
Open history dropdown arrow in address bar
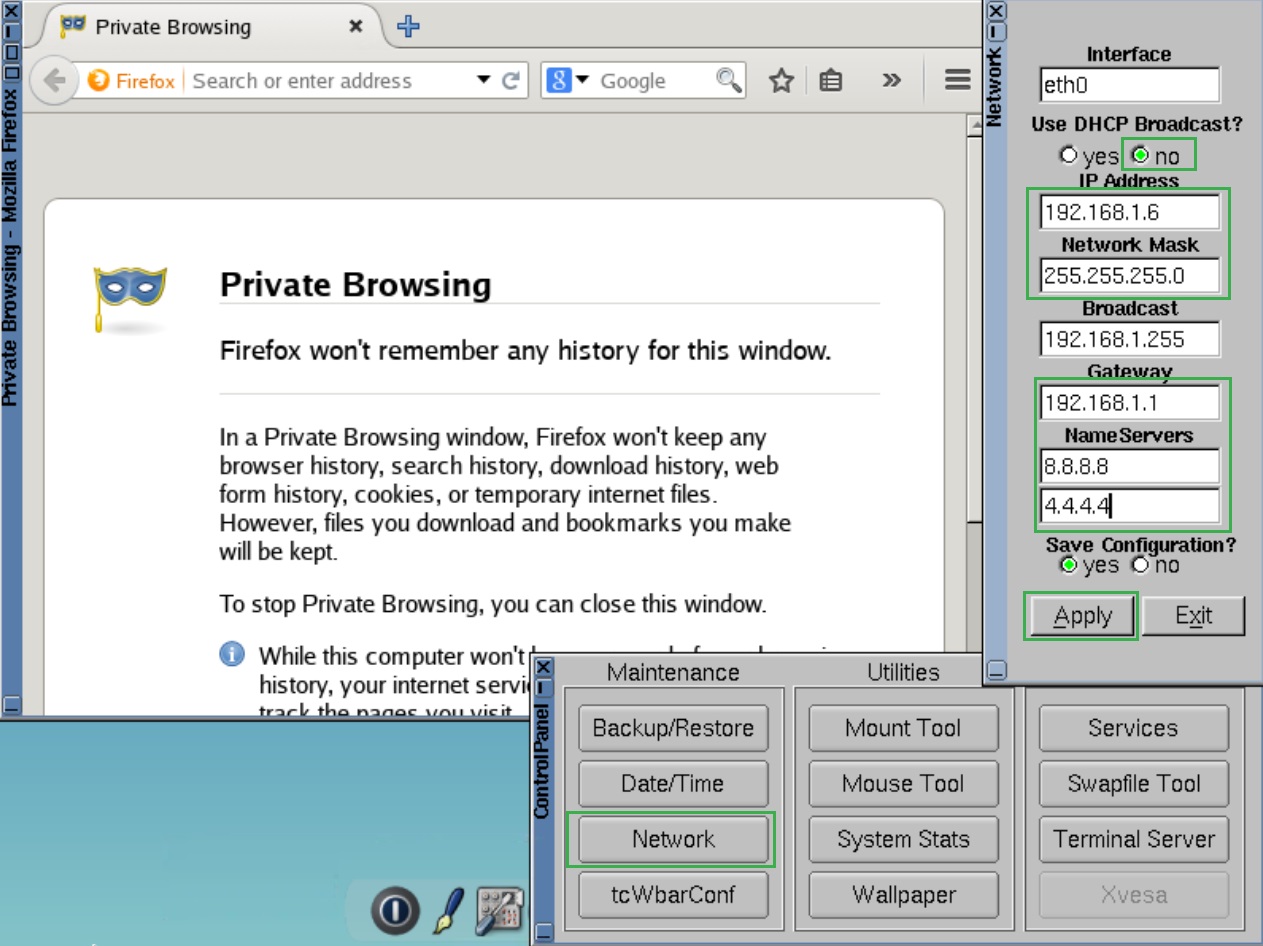(x=484, y=80)
